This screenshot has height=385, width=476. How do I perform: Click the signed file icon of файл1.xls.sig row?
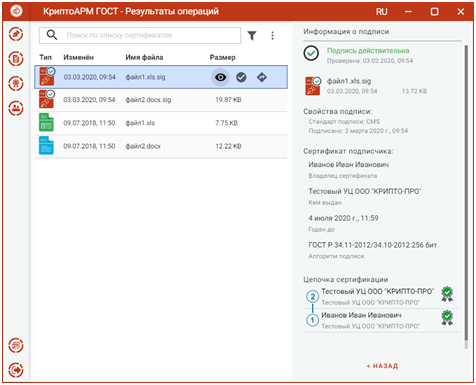(47, 76)
